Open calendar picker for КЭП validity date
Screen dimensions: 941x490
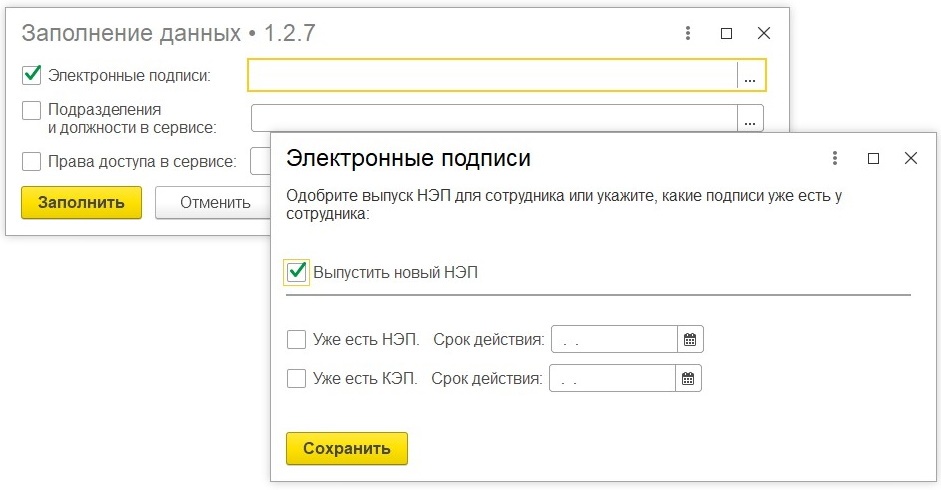click(688, 378)
